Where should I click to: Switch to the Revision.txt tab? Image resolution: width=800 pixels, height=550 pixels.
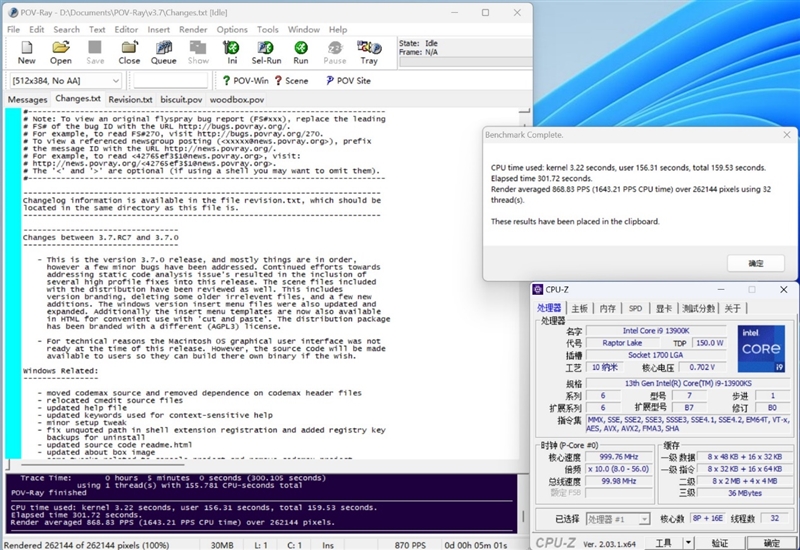pos(130,99)
